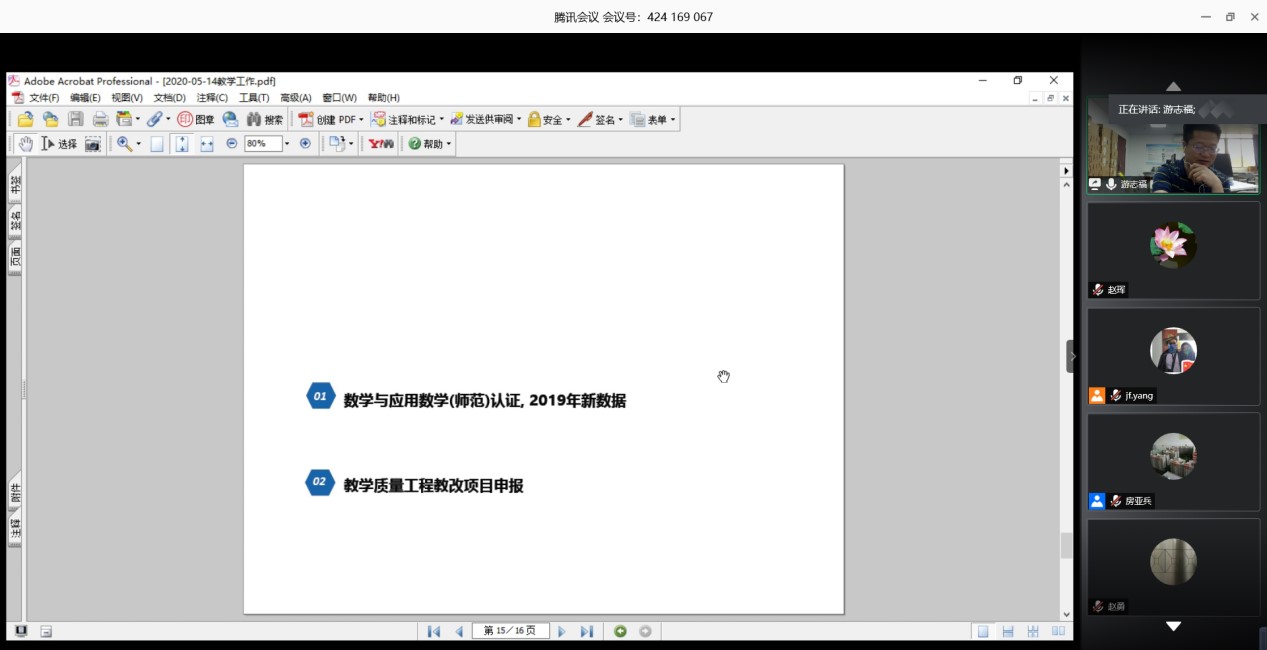Go to the first page
Screen dimensions: 1267x650
433,631
